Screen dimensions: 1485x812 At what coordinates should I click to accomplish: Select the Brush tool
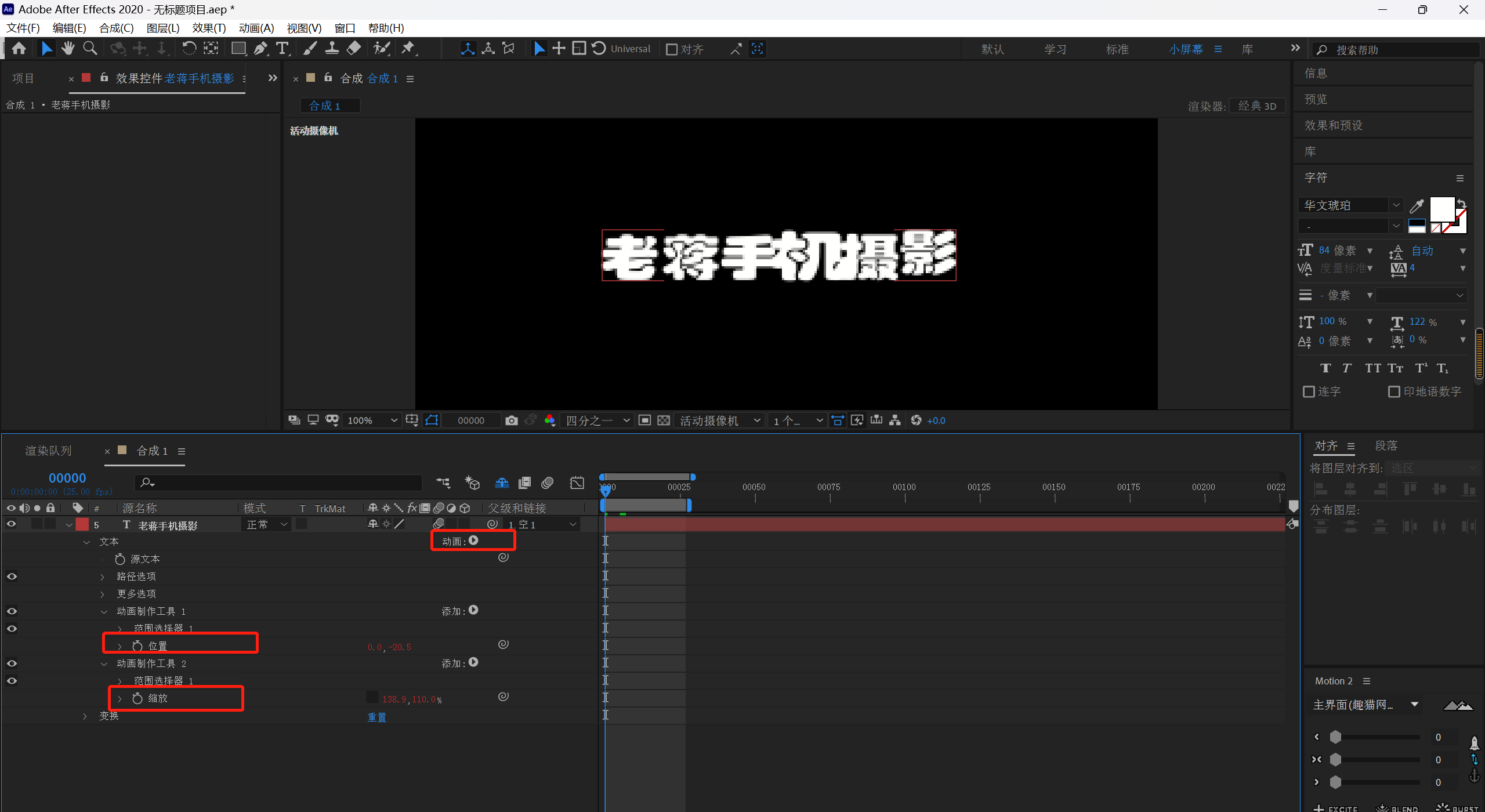pyautogui.click(x=310, y=49)
